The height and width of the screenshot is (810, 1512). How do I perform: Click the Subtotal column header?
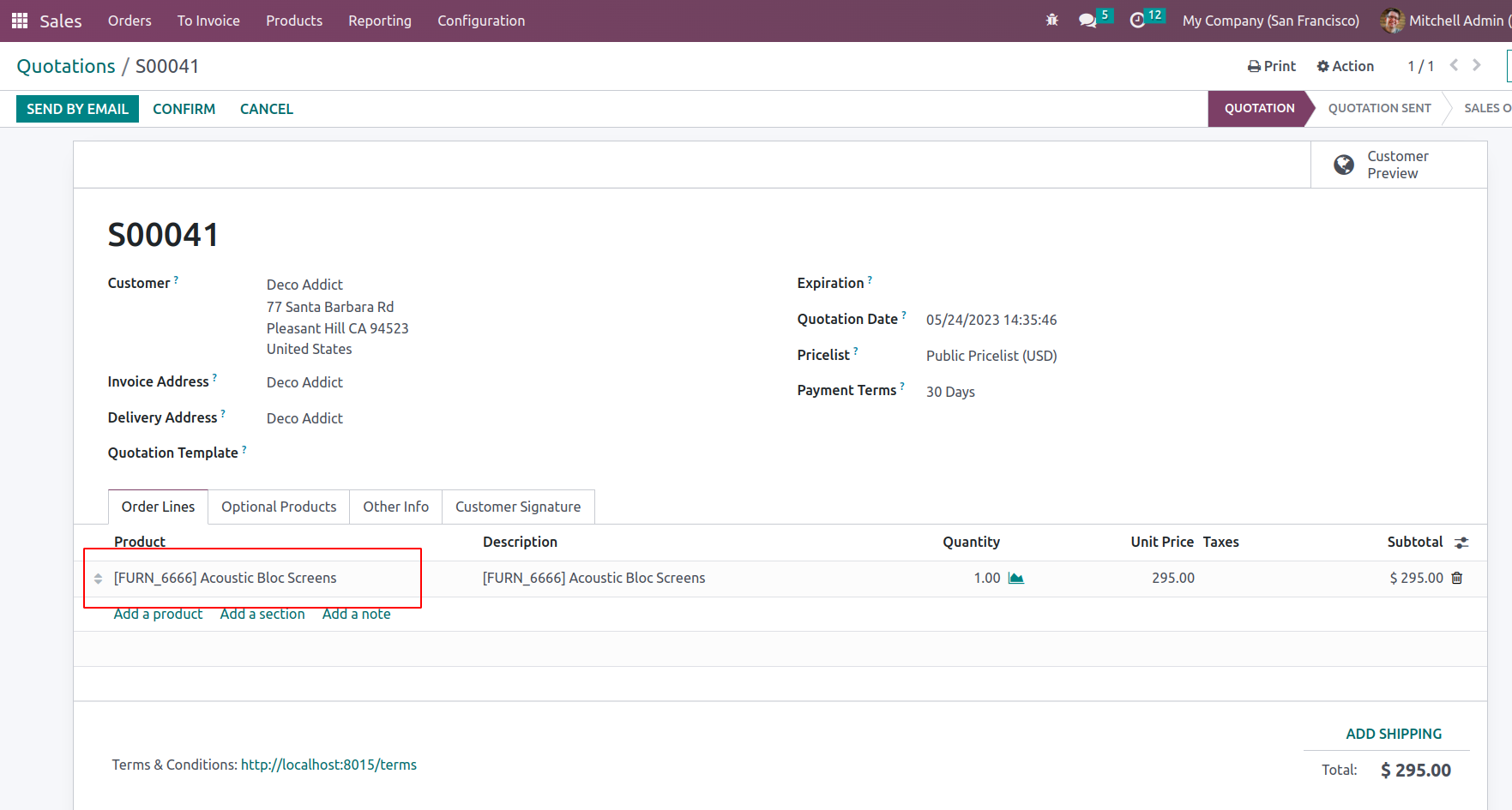1415,542
